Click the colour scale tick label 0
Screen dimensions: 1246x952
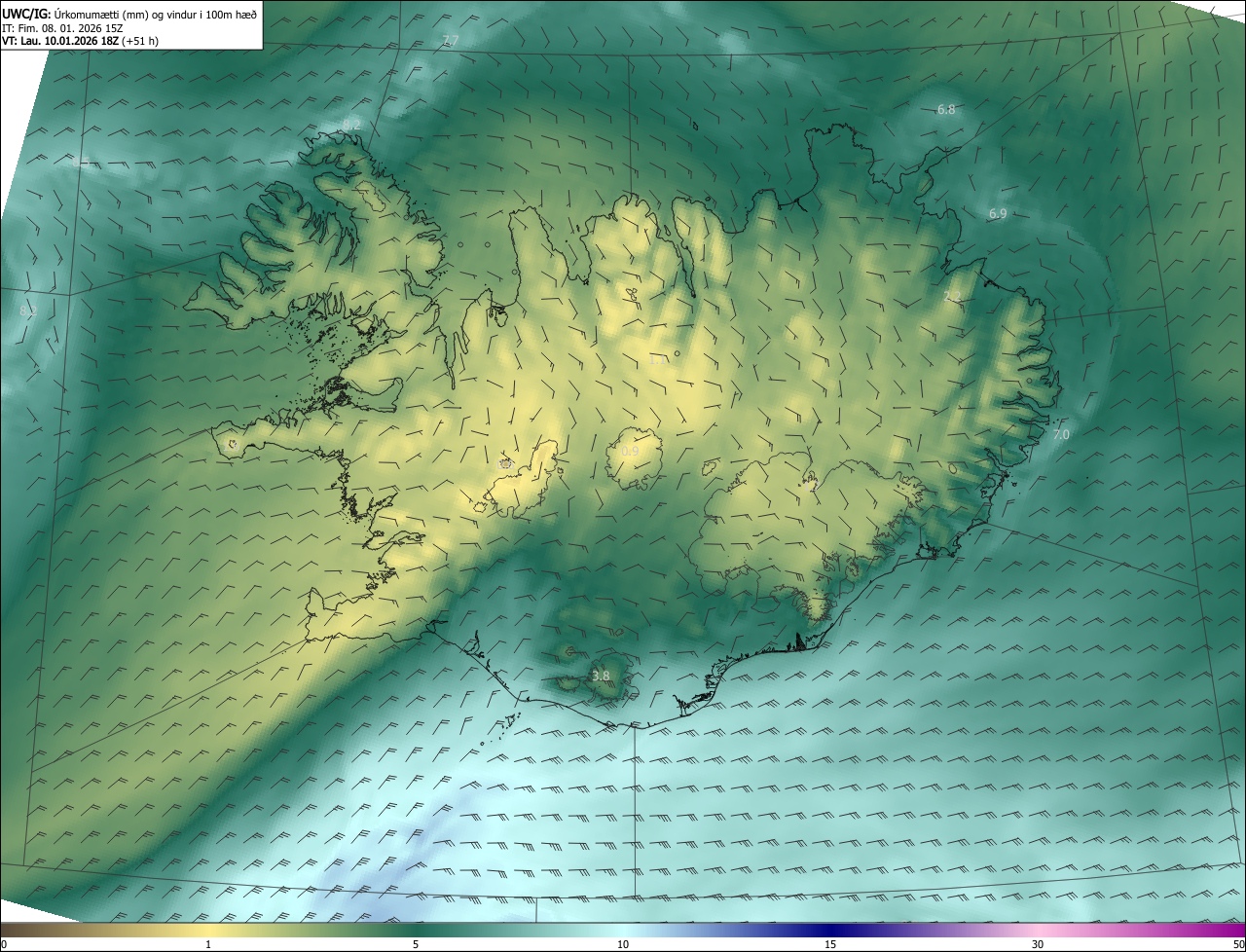coord(4,944)
